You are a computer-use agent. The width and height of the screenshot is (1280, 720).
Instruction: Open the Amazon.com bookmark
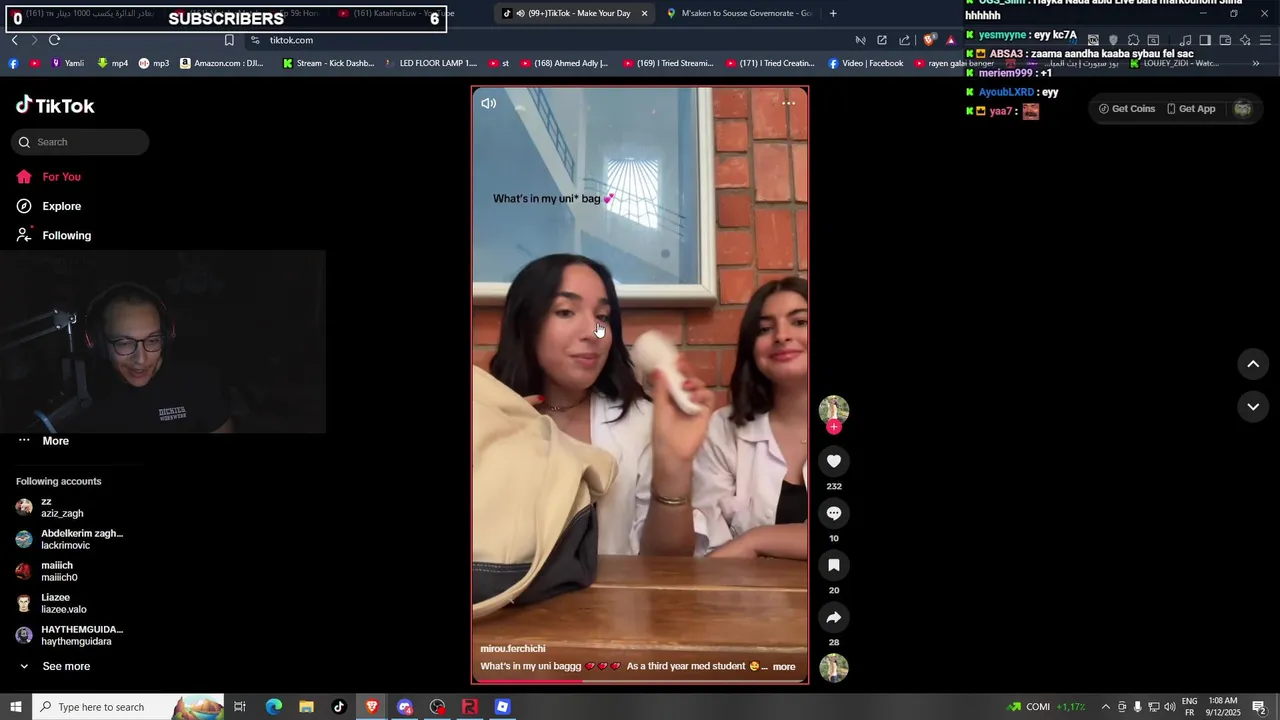point(222,63)
